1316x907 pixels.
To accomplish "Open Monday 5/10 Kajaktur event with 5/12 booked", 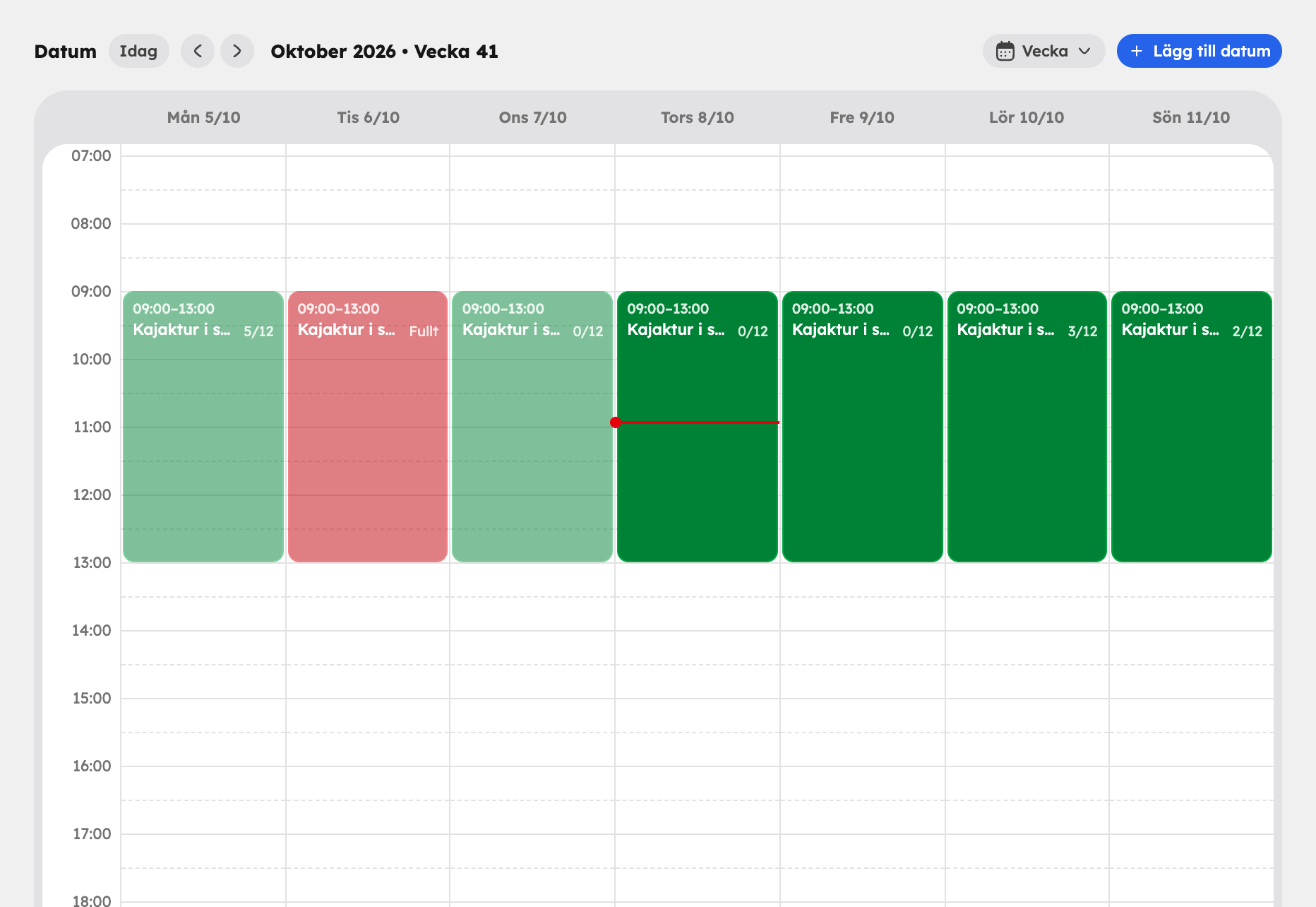I will pos(203,427).
